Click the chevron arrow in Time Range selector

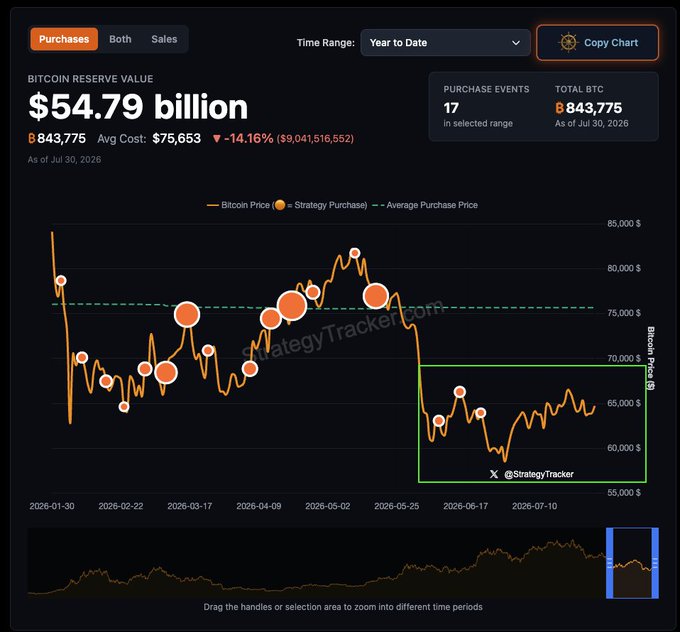click(516, 43)
